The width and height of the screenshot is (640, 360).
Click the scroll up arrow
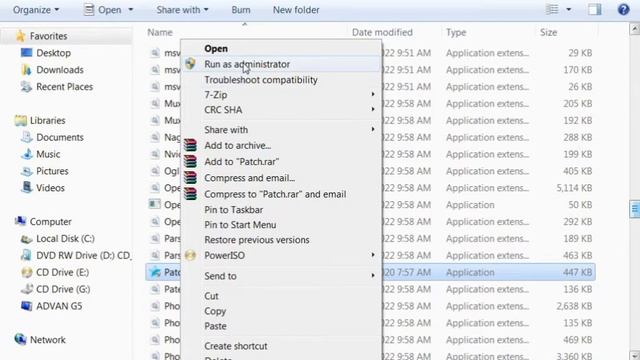(x=634, y=29)
